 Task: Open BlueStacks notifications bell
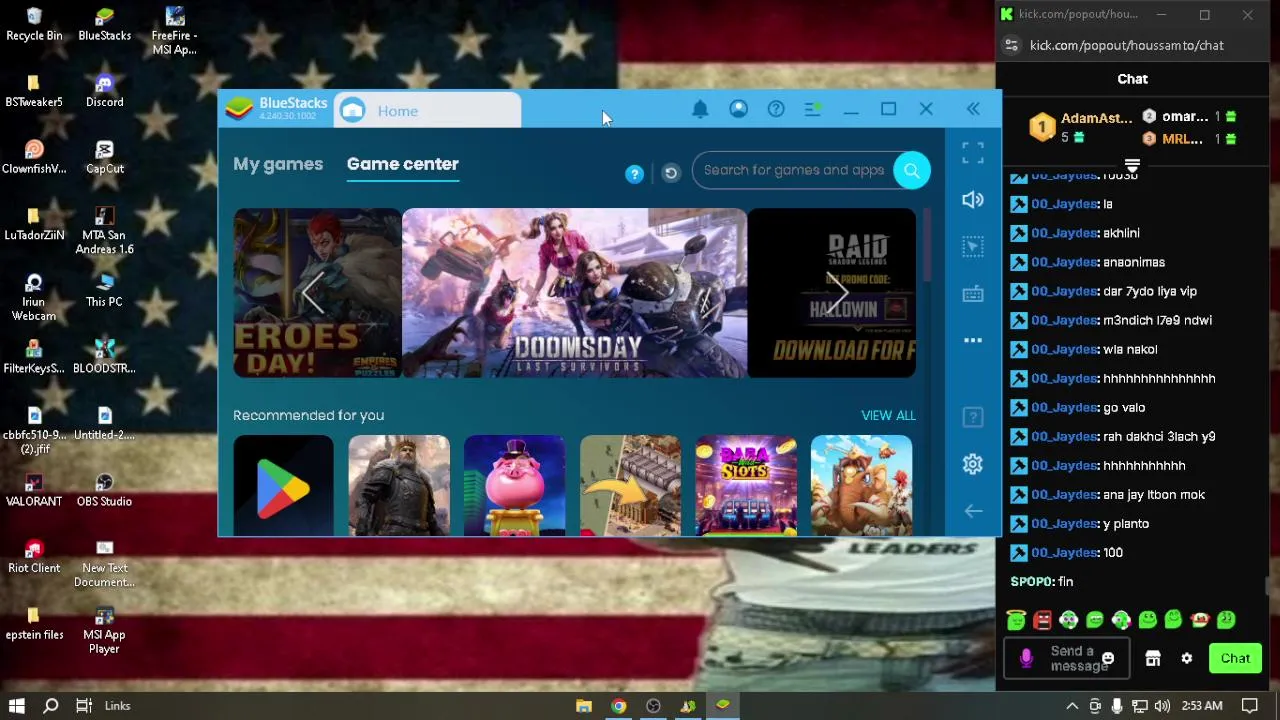point(700,109)
